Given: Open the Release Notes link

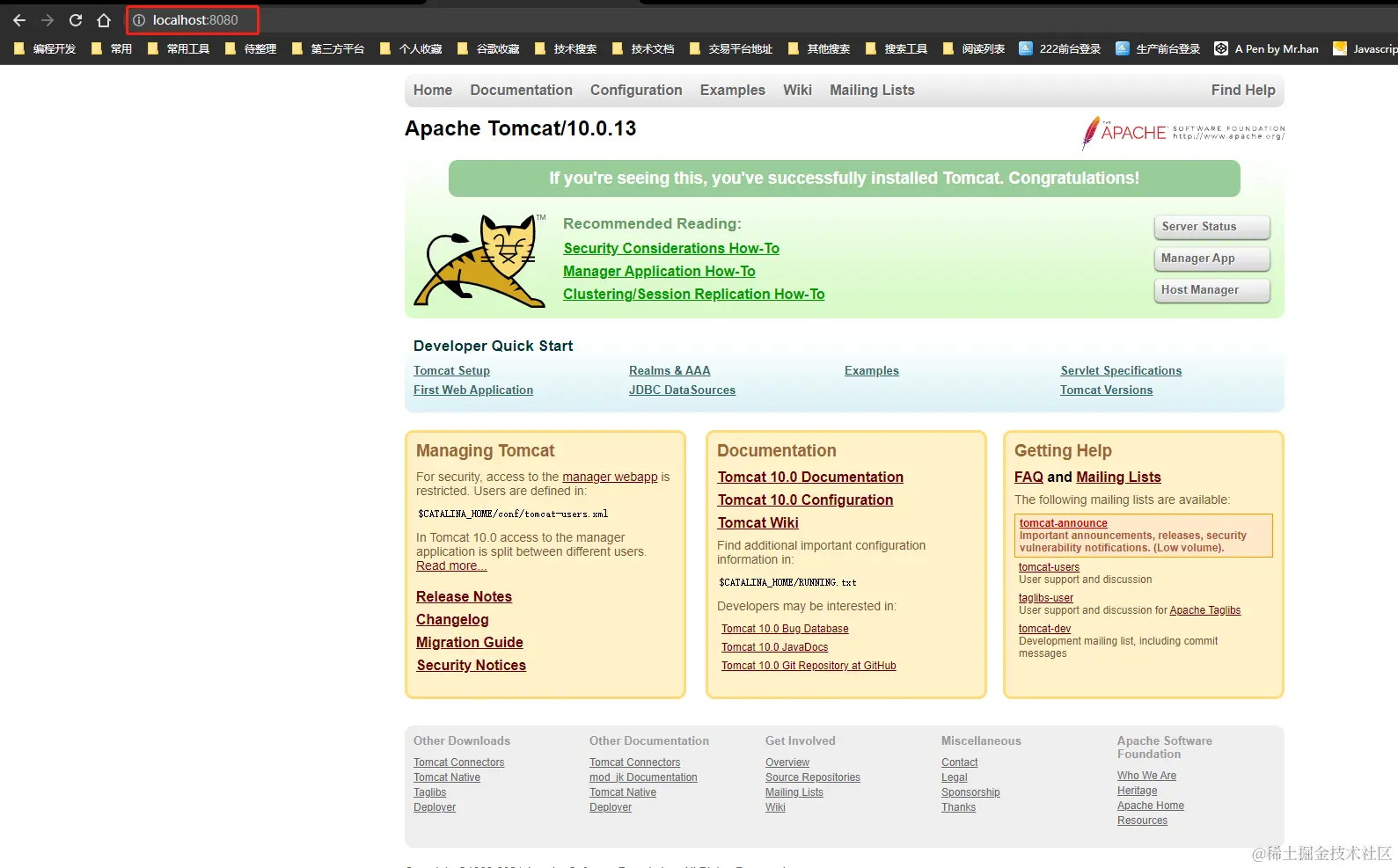Looking at the screenshot, I should 464,597.
